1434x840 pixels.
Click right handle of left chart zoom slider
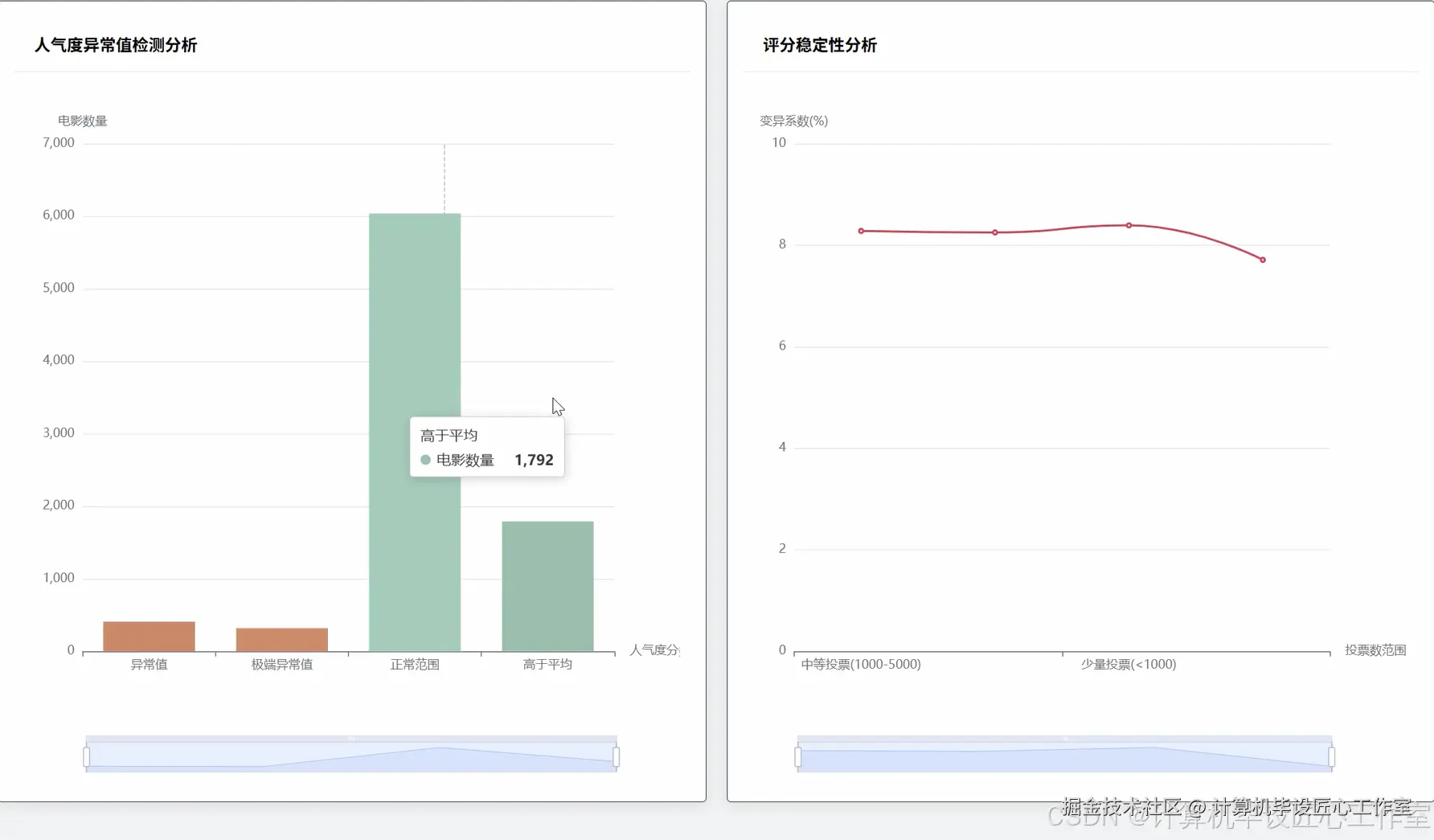tap(617, 755)
